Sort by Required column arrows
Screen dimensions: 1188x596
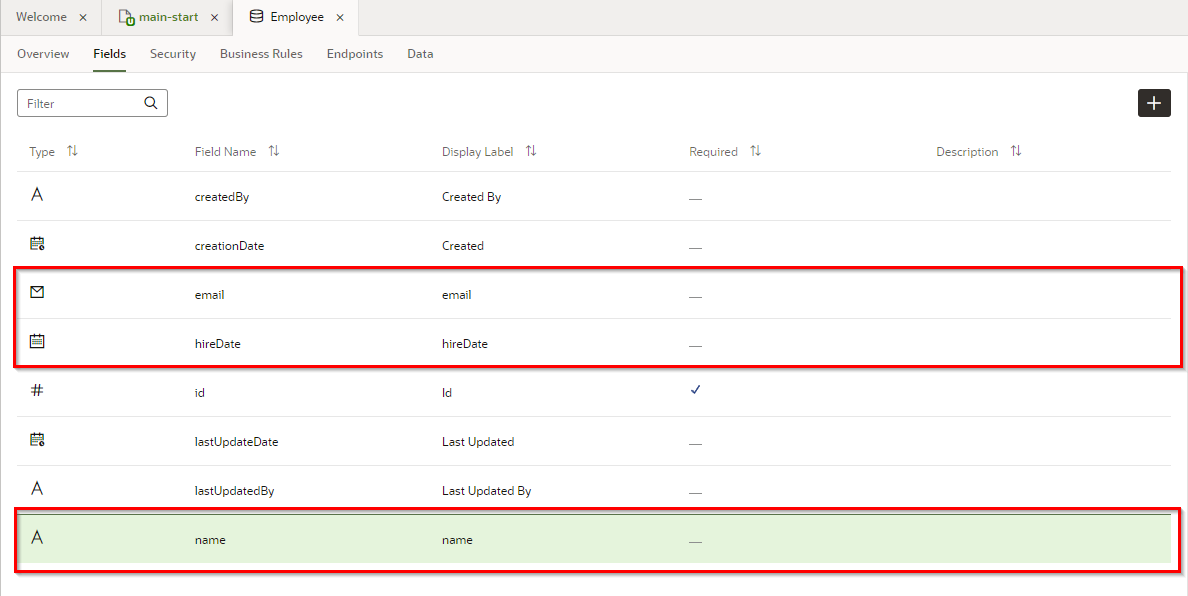pos(756,151)
